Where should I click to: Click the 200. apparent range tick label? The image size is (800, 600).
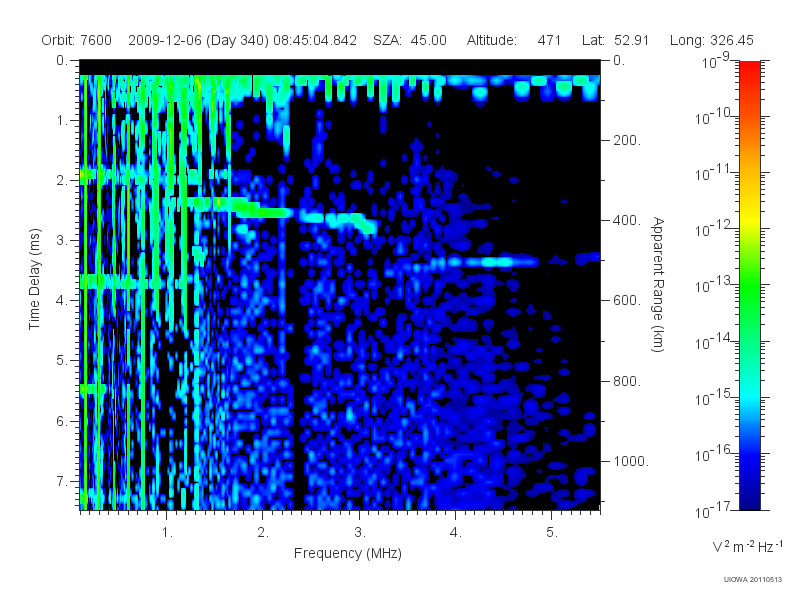click(627, 140)
